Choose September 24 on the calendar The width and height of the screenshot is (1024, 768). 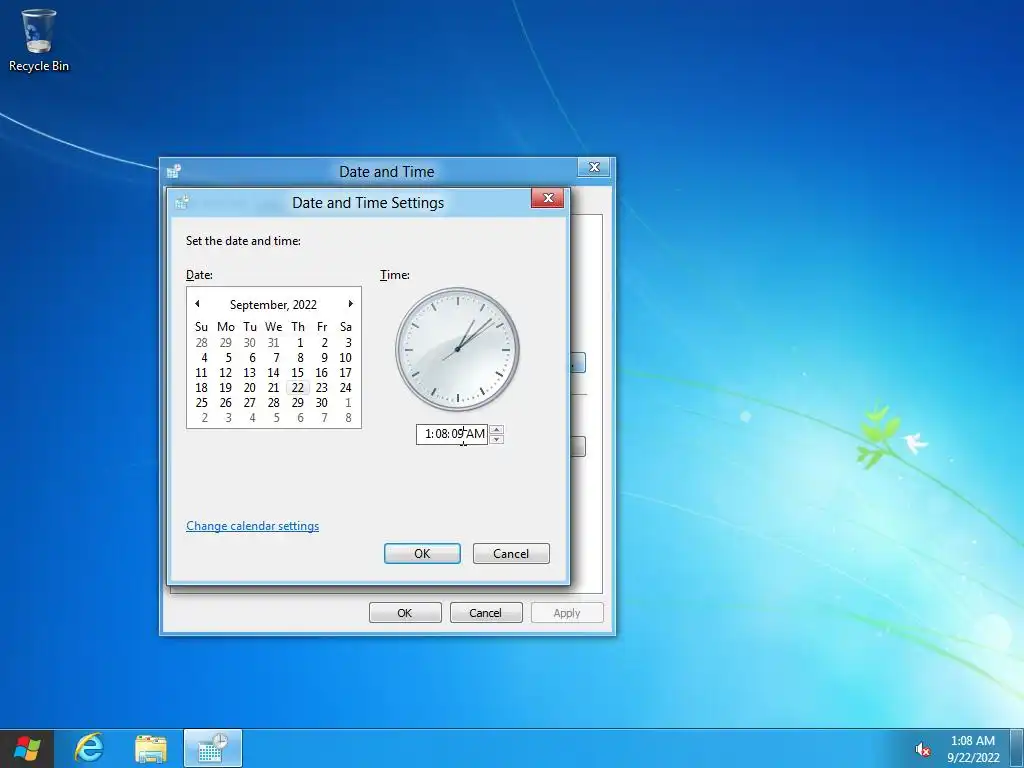[x=345, y=387]
